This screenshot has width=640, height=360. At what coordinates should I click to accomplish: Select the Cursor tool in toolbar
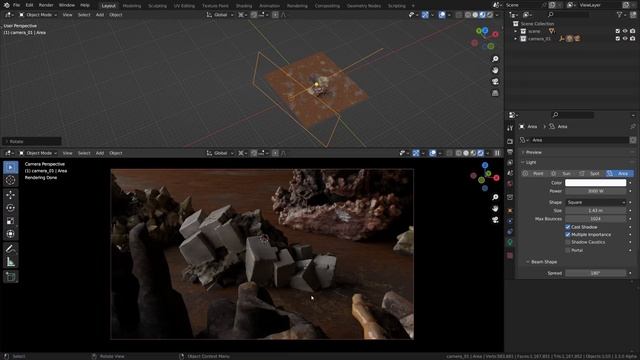pos(11,180)
